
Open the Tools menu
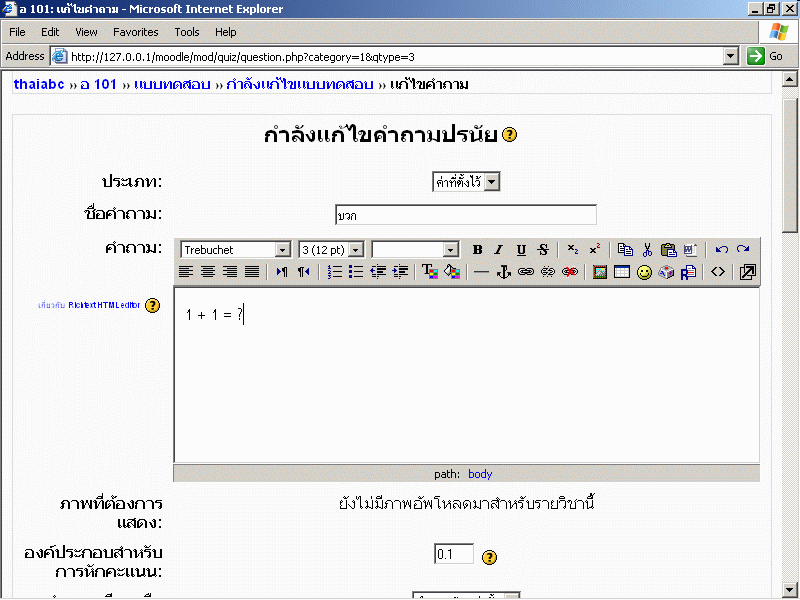pos(187,32)
